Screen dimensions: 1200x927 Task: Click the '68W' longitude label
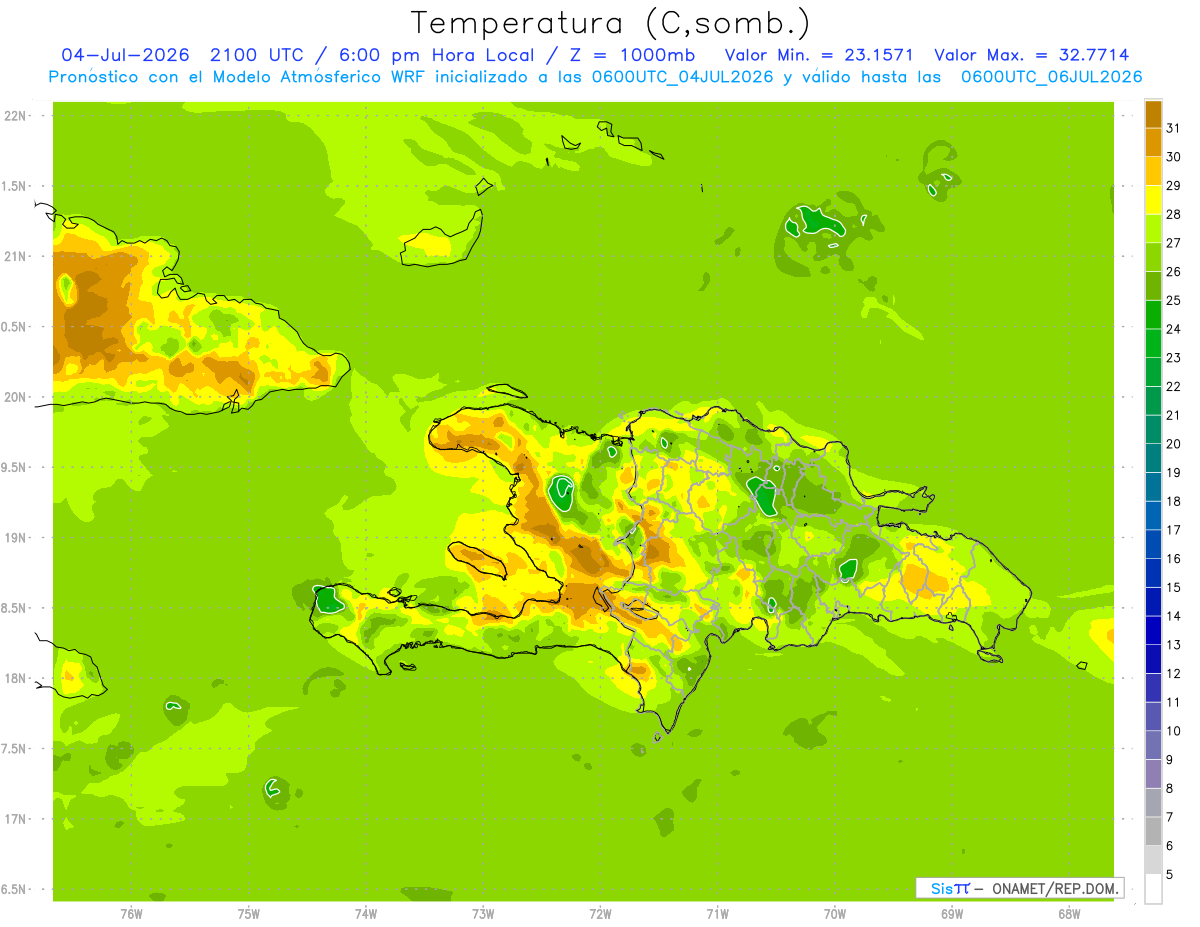click(1069, 913)
